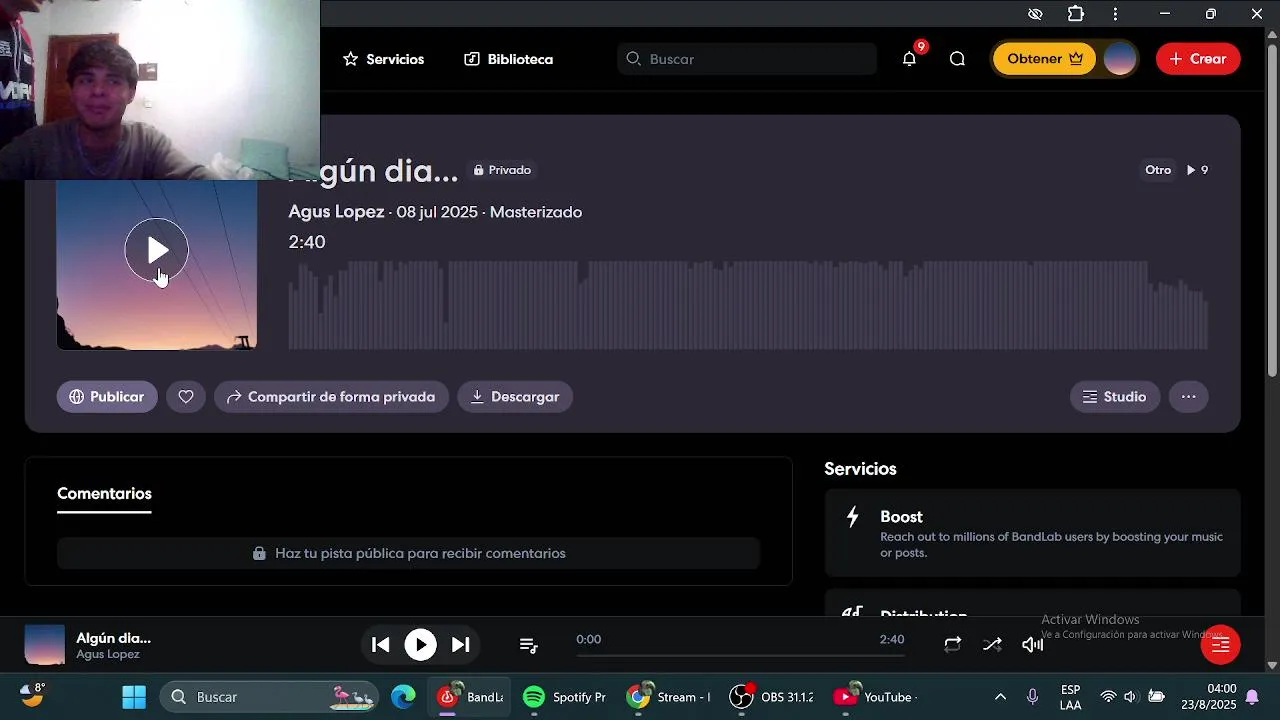This screenshot has height=720, width=1280.
Task: Click the battery tray icon
Action: pyautogui.click(x=1156, y=697)
